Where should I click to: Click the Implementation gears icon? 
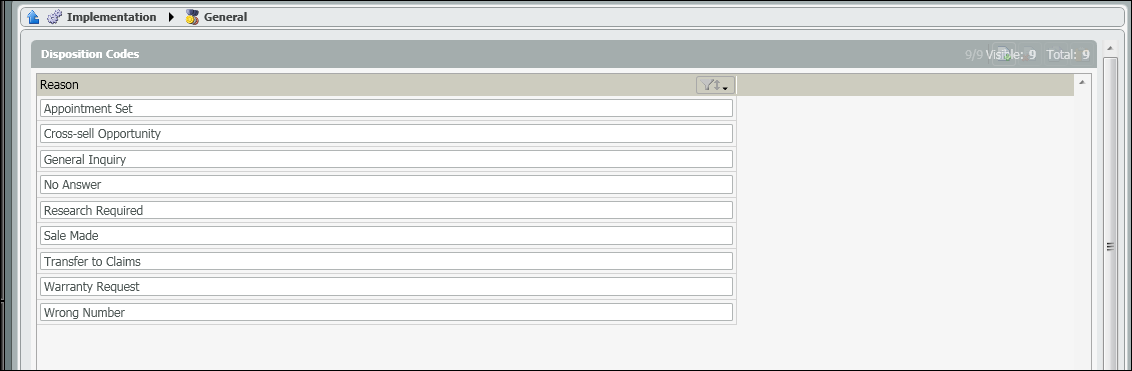point(55,17)
